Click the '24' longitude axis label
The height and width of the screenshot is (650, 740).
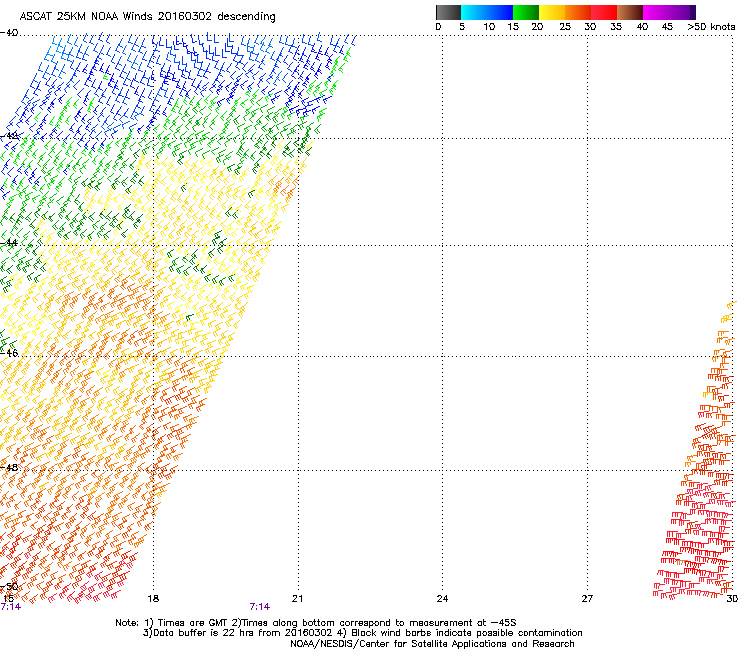tap(442, 599)
